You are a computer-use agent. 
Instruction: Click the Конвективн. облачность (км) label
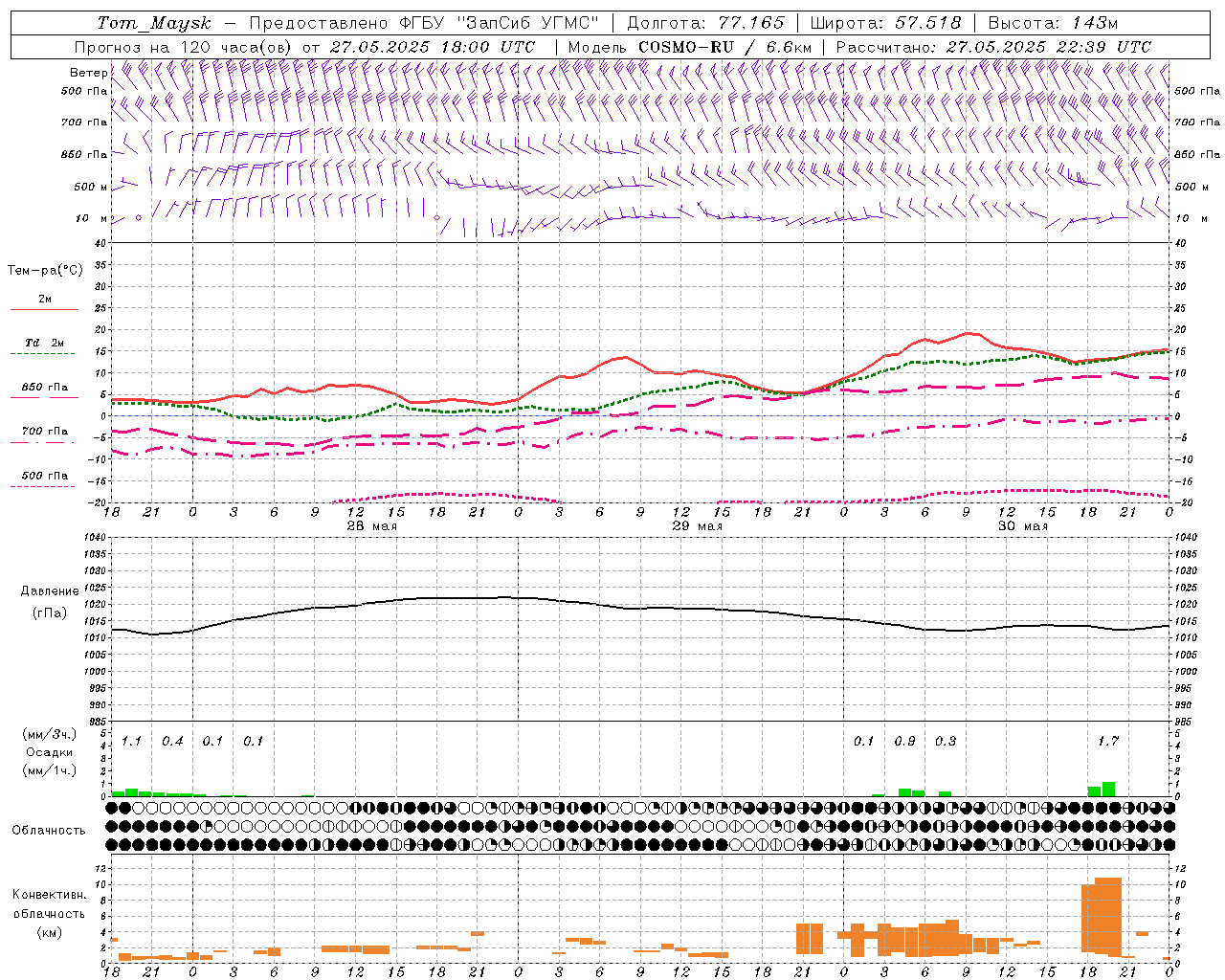(49, 913)
